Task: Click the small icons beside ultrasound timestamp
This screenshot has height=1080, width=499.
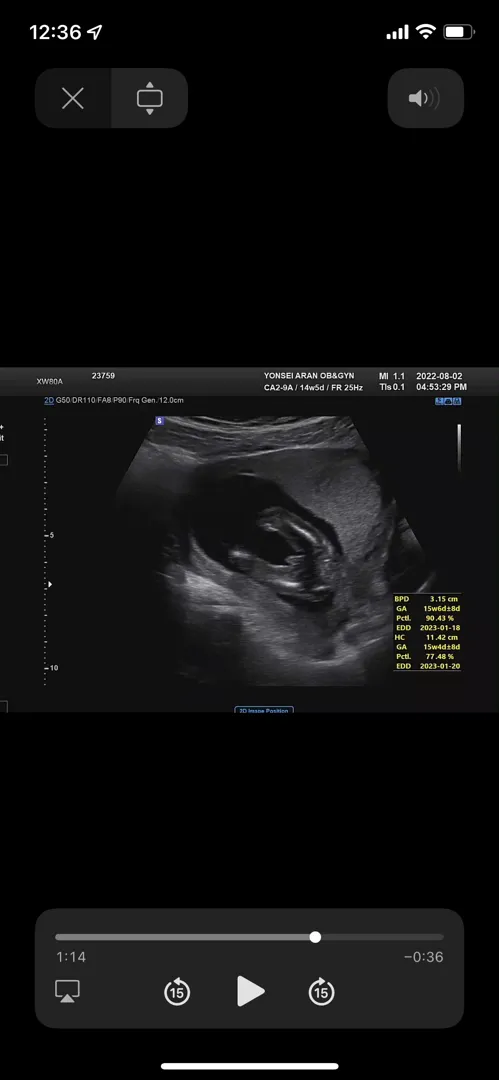Action: (448, 401)
